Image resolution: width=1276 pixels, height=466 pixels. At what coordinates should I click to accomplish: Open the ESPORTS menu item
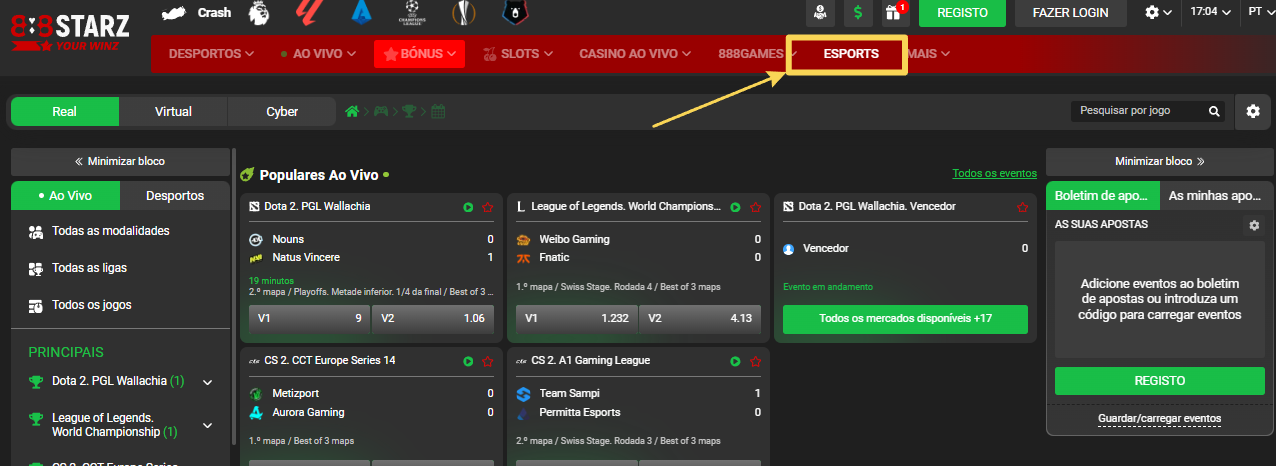pyautogui.click(x=850, y=54)
